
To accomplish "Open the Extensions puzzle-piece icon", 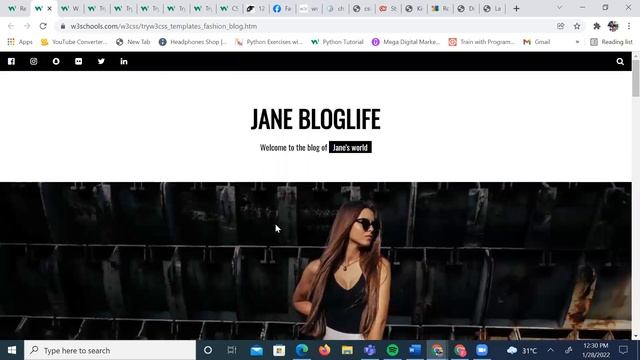I will click(x=596, y=26).
